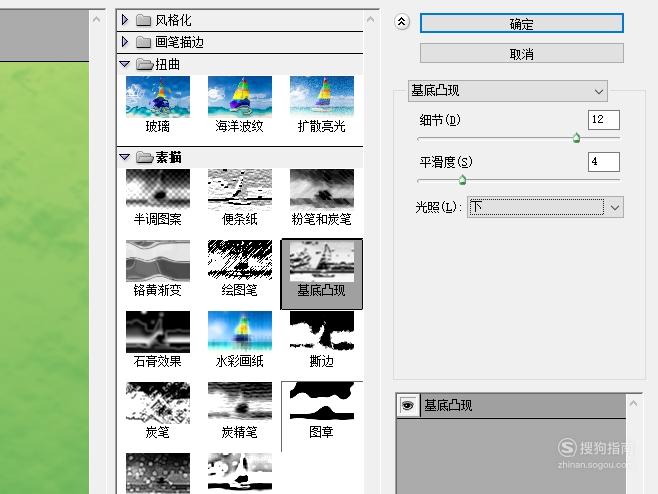Open the 光照 direction dropdown
Image resolution: width=658 pixels, height=494 pixels.
[545, 207]
